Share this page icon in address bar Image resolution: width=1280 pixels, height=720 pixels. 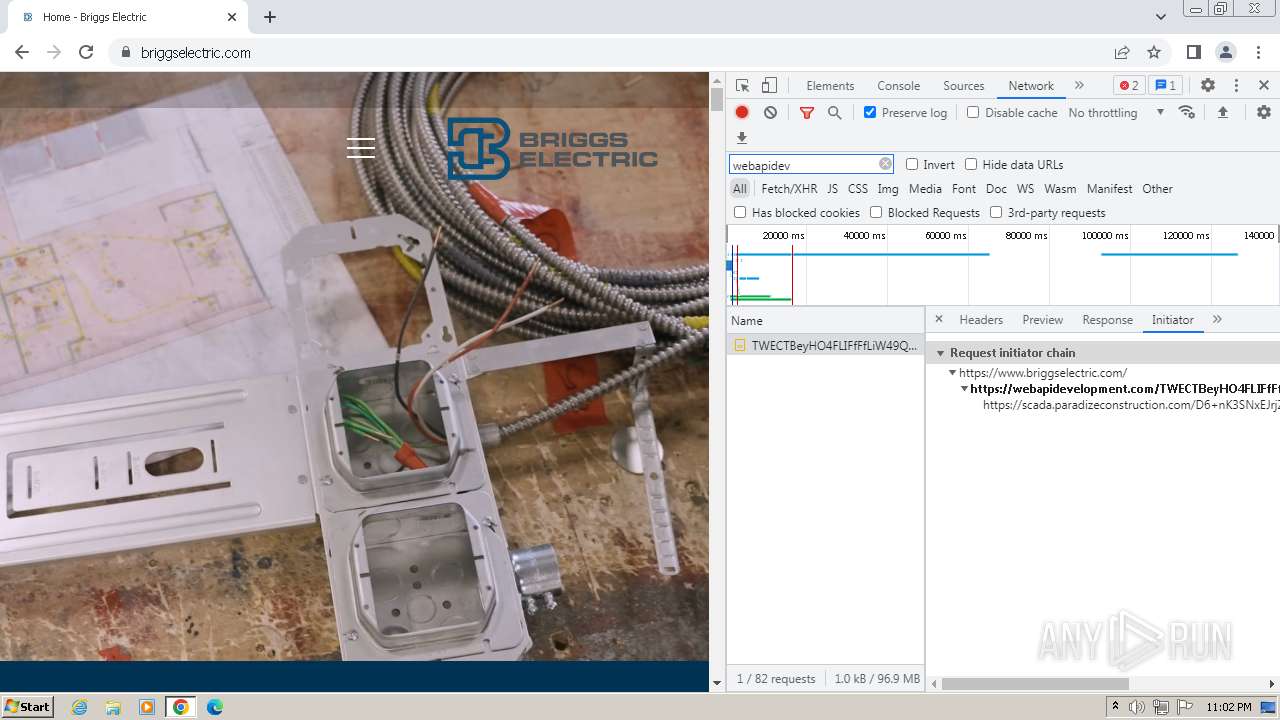point(1122,52)
